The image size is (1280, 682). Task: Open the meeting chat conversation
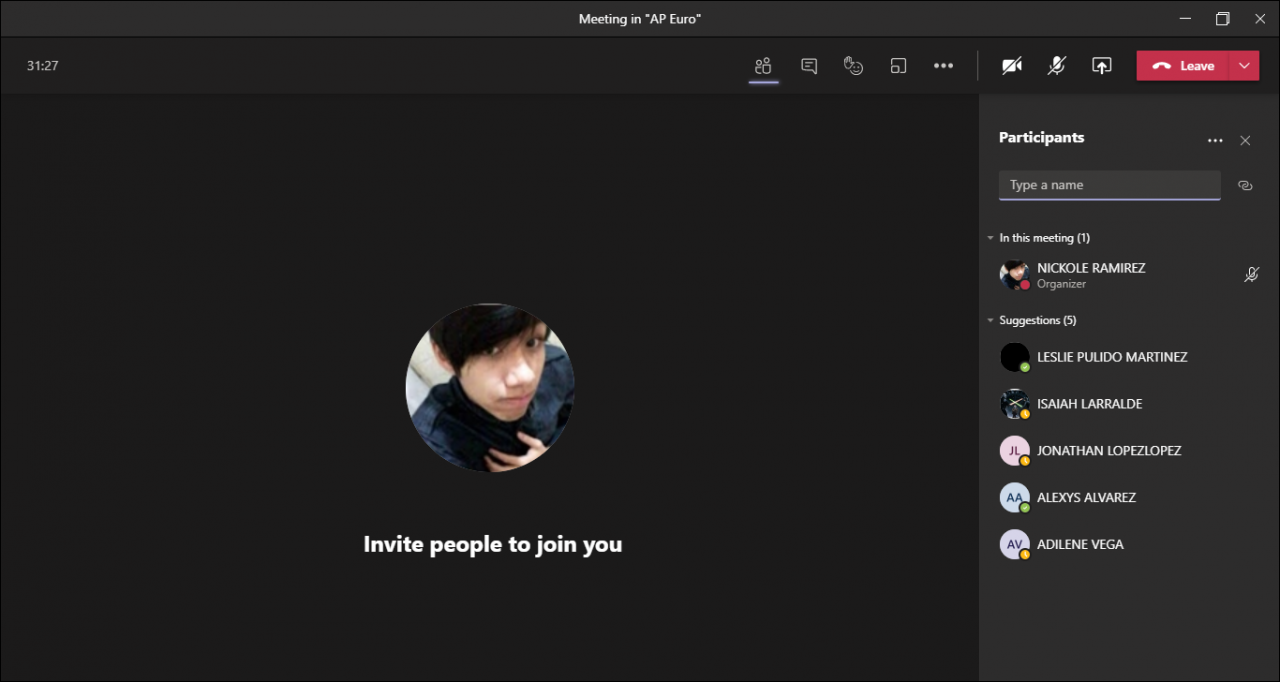tap(809, 66)
